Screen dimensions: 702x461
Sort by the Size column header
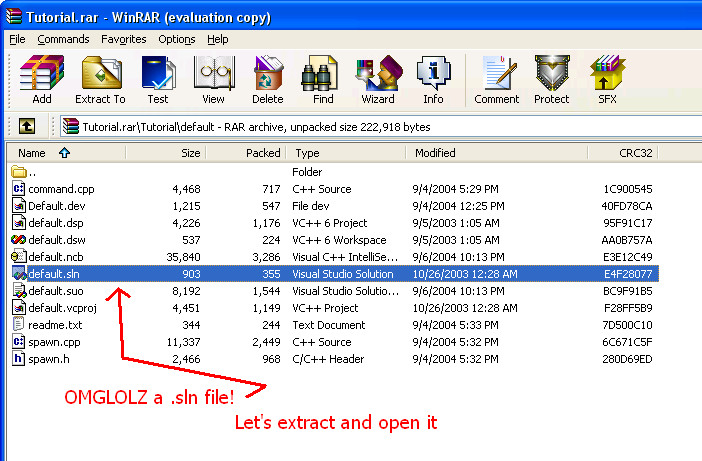click(166, 153)
